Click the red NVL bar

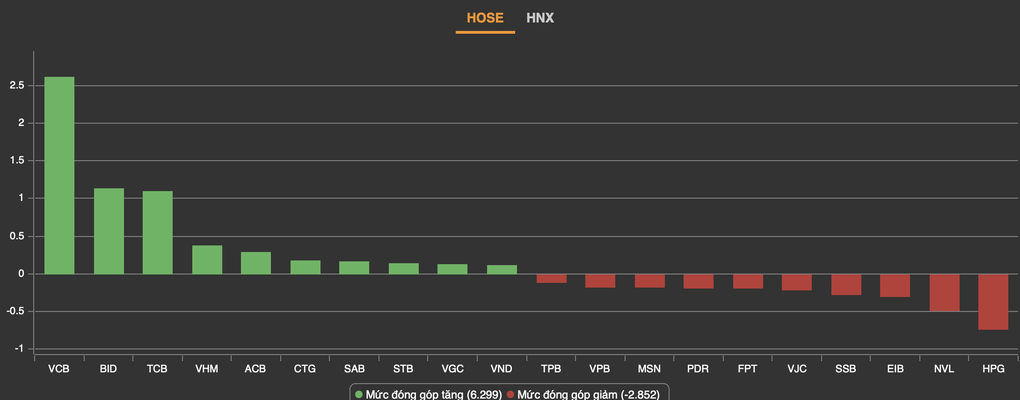pyautogui.click(x=944, y=293)
